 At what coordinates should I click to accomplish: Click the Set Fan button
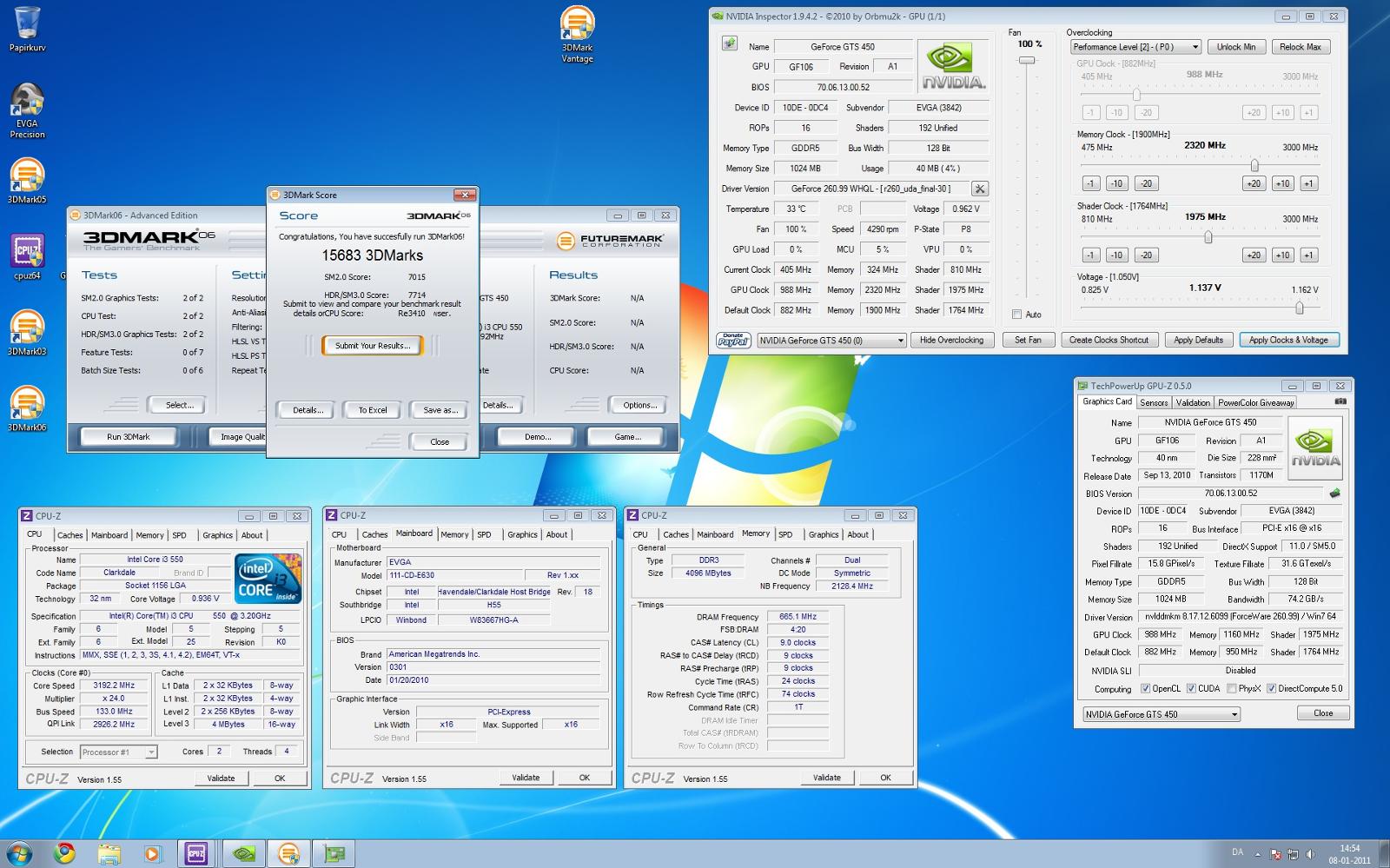pyautogui.click(x=1028, y=341)
